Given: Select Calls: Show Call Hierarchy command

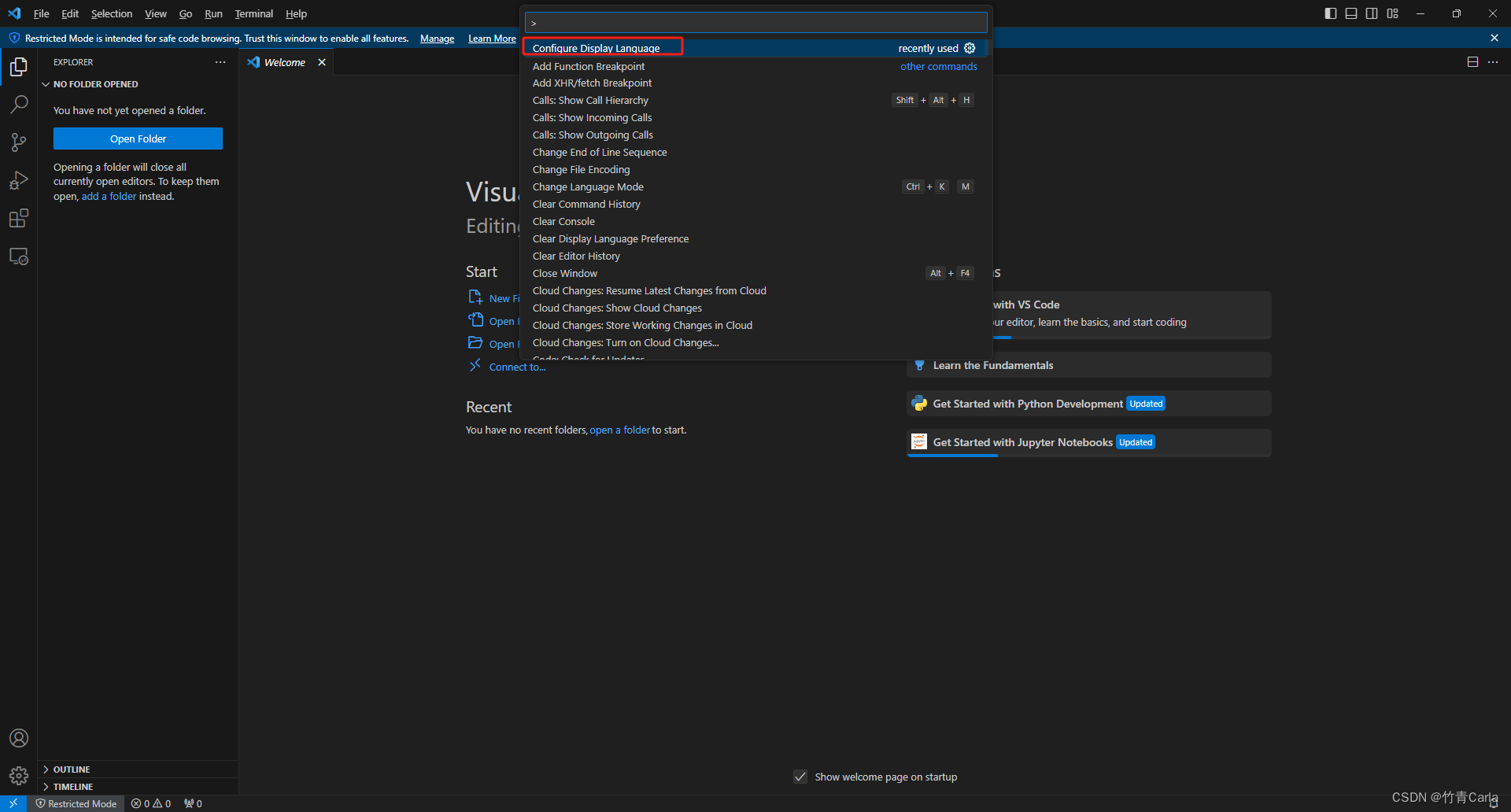Looking at the screenshot, I should coord(754,100).
